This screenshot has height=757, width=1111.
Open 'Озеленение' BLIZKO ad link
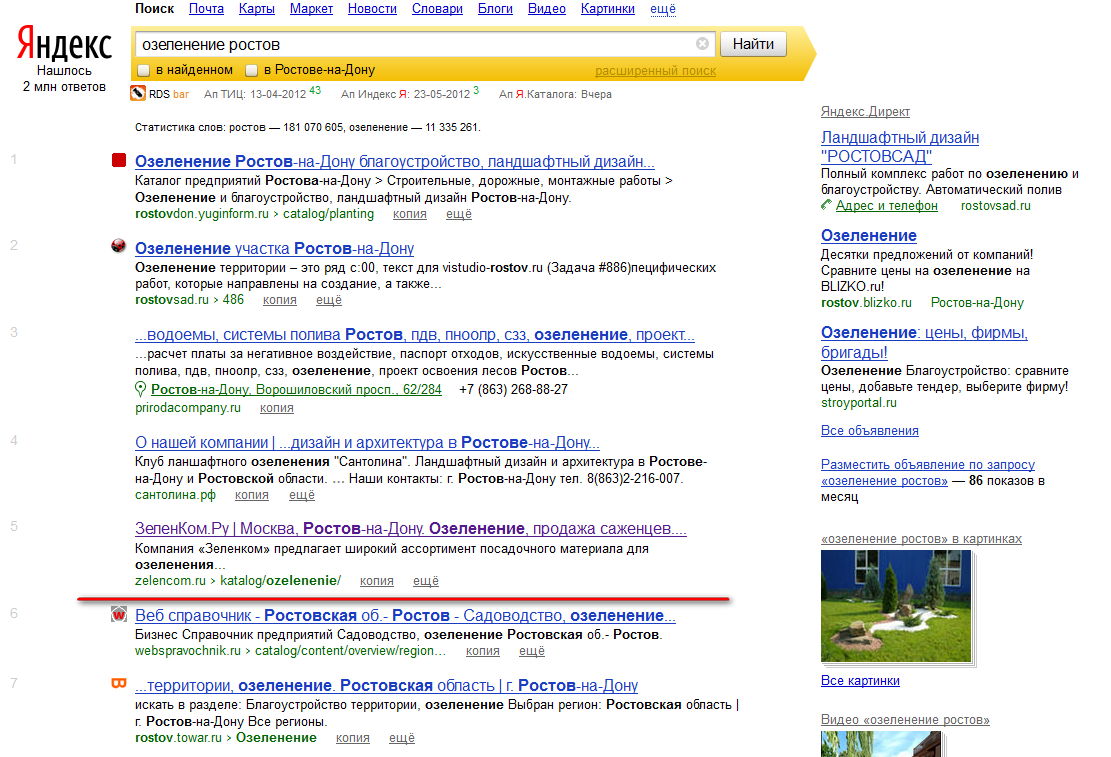click(x=869, y=235)
